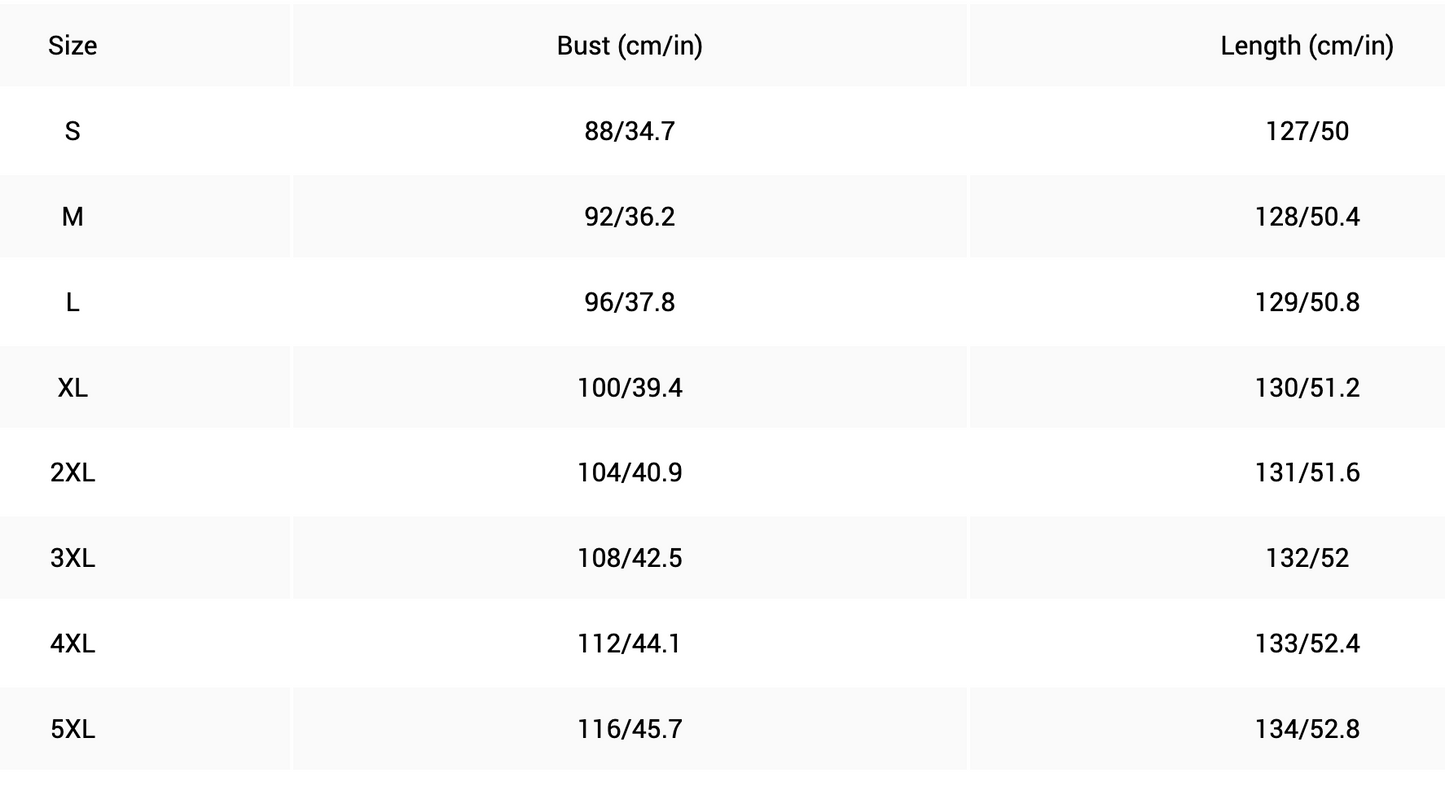Select the 2XL size cell

72,473
